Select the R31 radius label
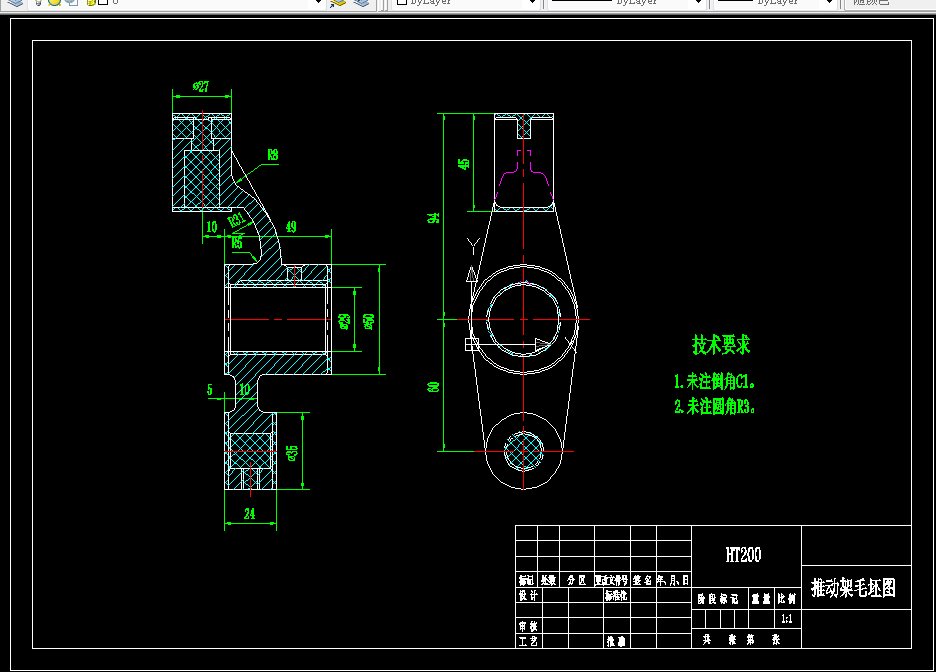936x672 pixels. point(237,220)
